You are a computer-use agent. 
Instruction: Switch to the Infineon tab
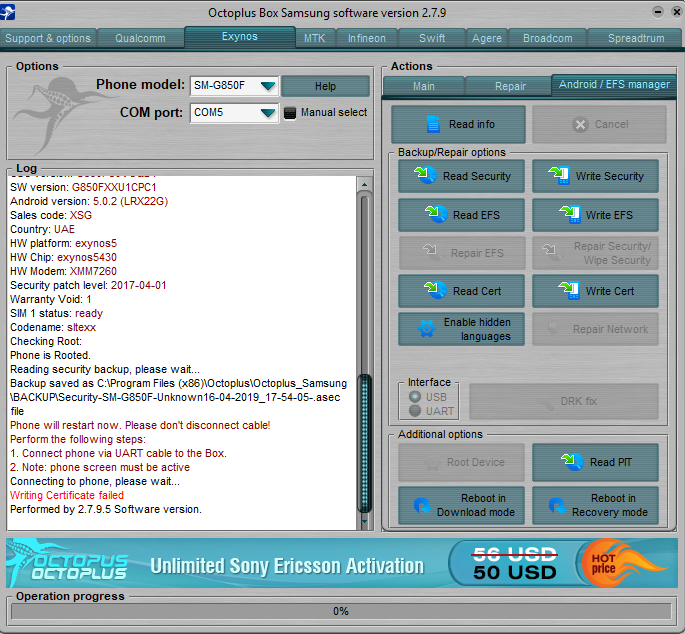[x=367, y=38]
